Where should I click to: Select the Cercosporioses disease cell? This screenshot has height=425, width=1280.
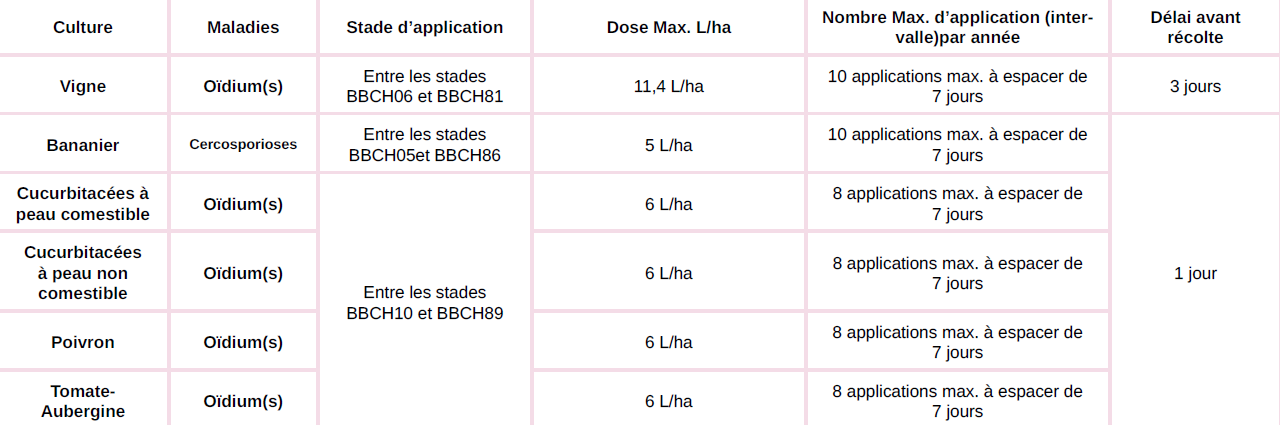click(243, 145)
